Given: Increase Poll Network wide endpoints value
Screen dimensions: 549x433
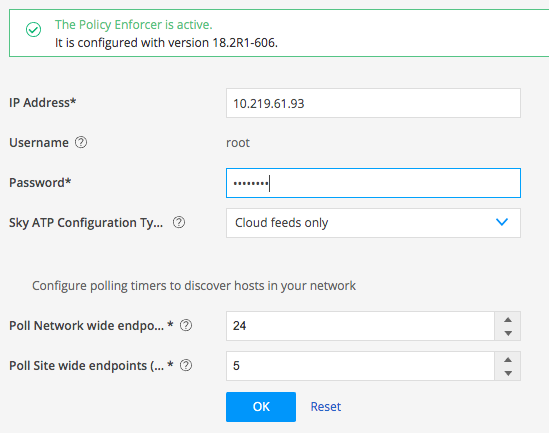Looking at the screenshot, I should click(x=508, y=320).
